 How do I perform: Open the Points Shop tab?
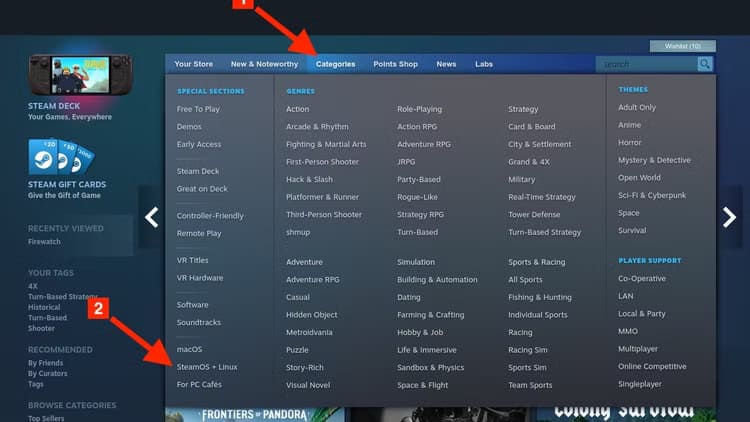(x=395, y=64)
